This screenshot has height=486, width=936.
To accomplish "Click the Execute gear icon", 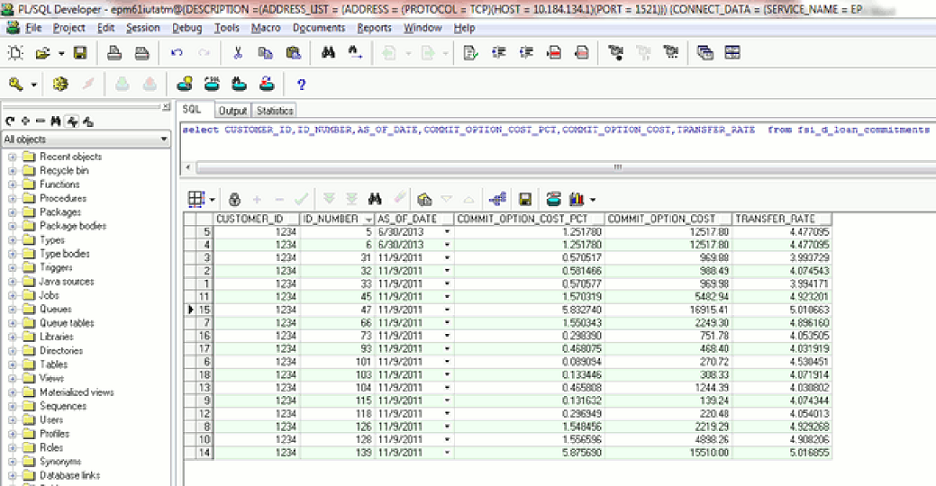I will click(60, 84).
